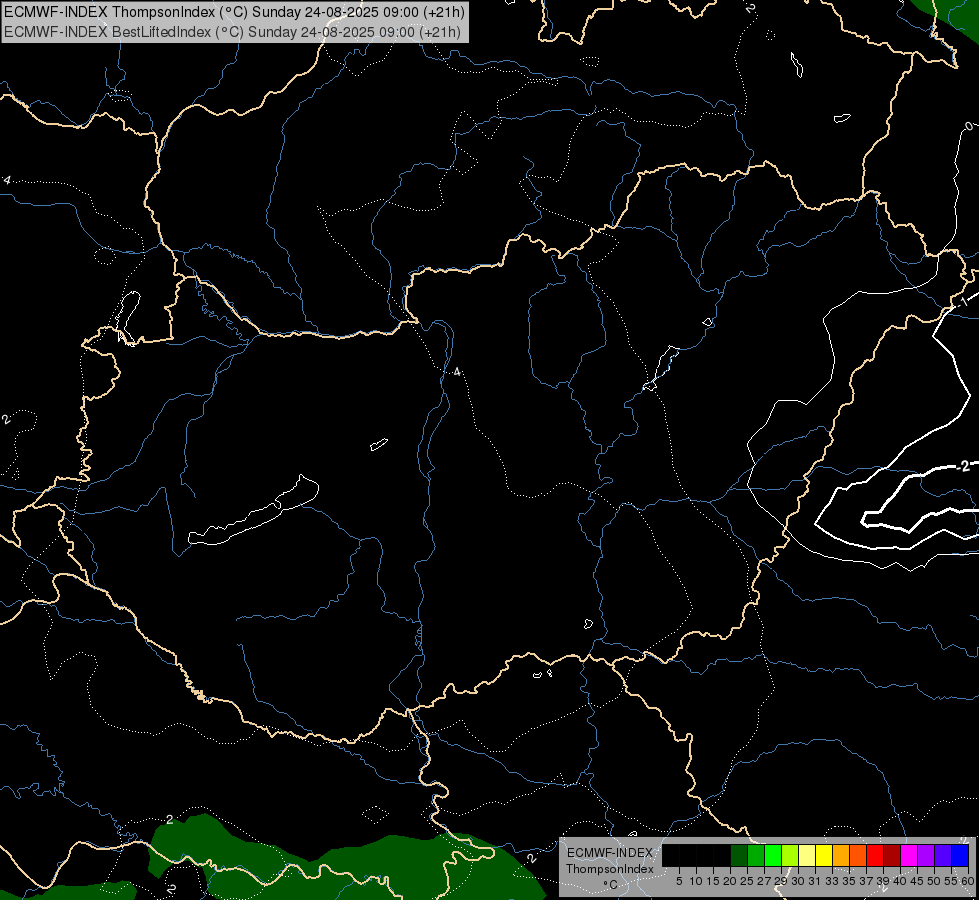
Task: Pick the bright yellow 31–33 legend swatch
Action: point(824,855)
